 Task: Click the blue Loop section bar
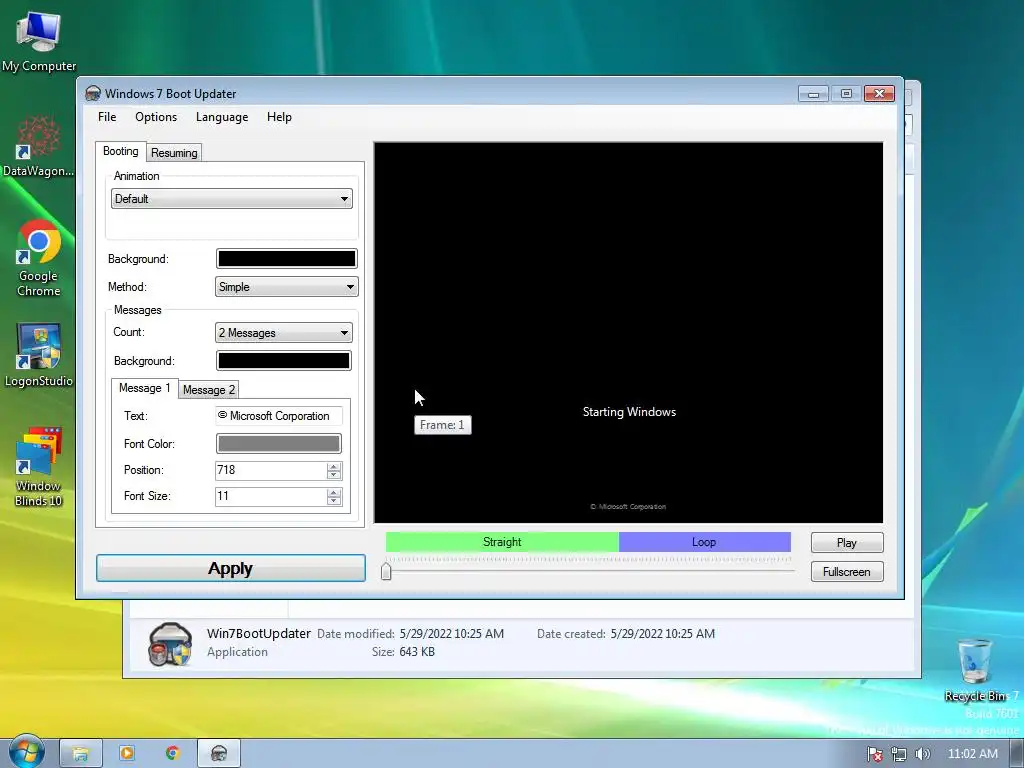click(705, 542)
